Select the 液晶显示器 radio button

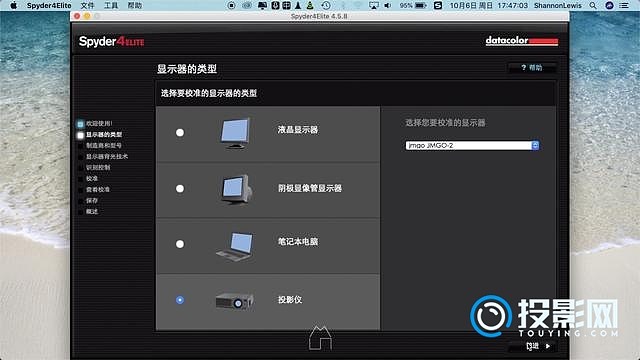(x=180, y=133)
